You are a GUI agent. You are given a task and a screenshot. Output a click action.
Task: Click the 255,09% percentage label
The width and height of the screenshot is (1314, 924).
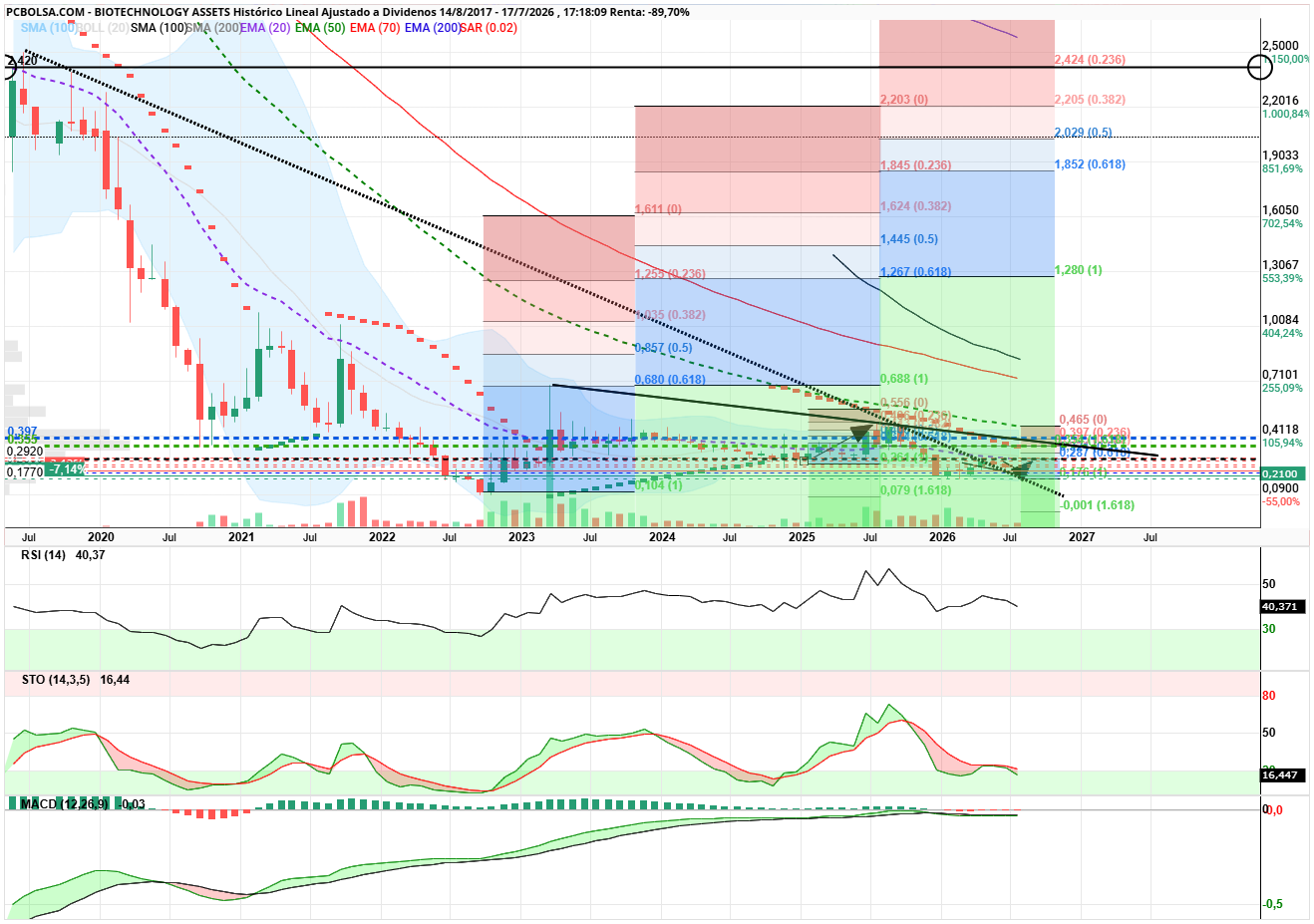[1282, 388]
